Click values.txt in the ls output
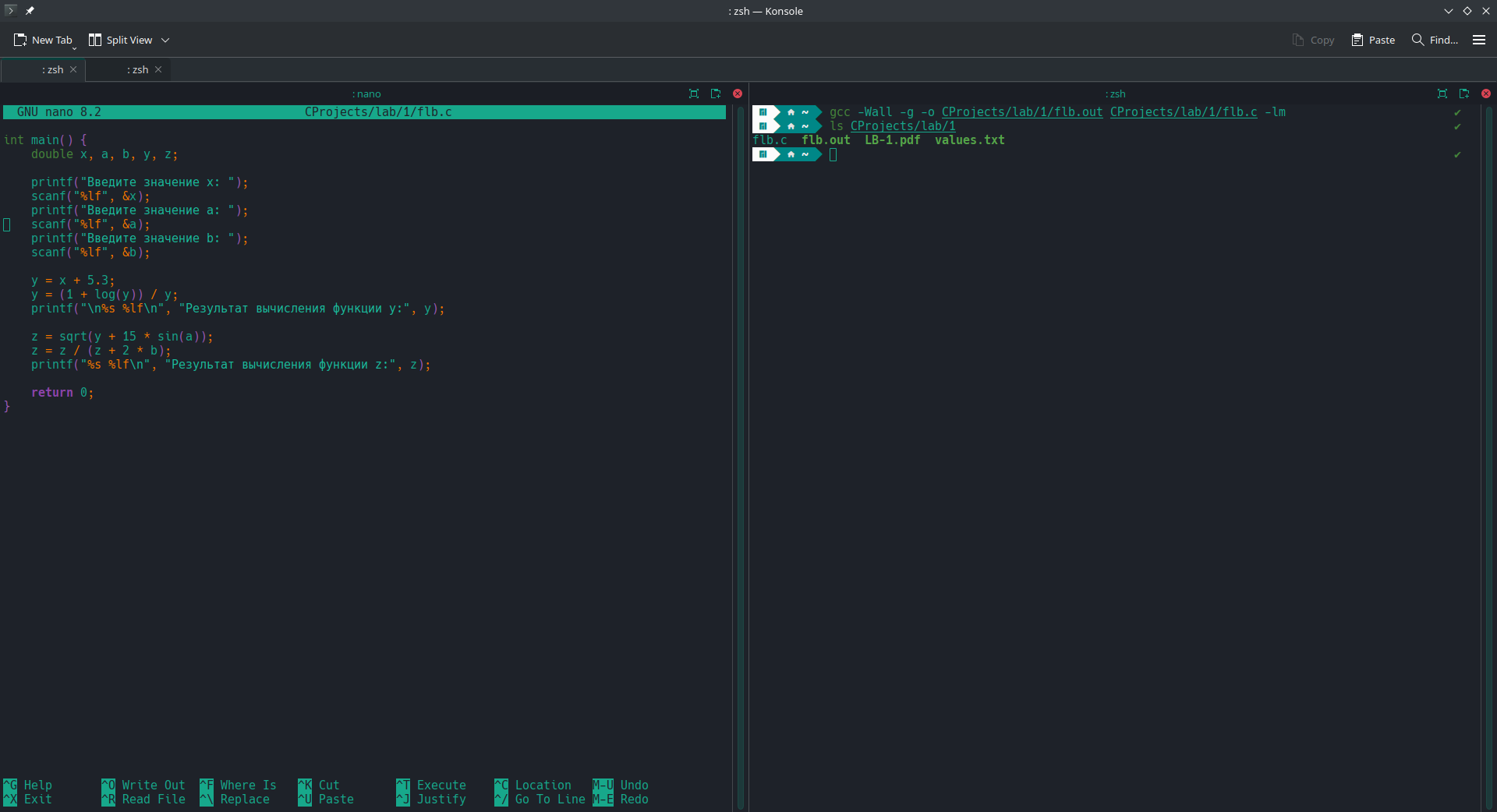The height and width of the screenshot is (812, 1497). (969, 140)
